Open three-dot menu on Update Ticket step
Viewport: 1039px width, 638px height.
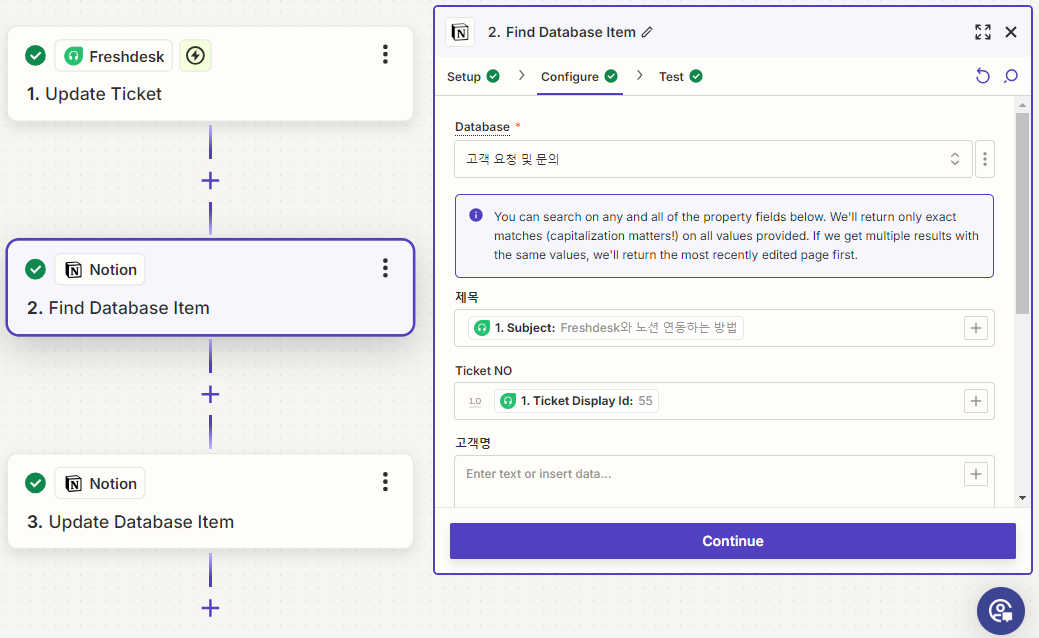click(385, 55)
